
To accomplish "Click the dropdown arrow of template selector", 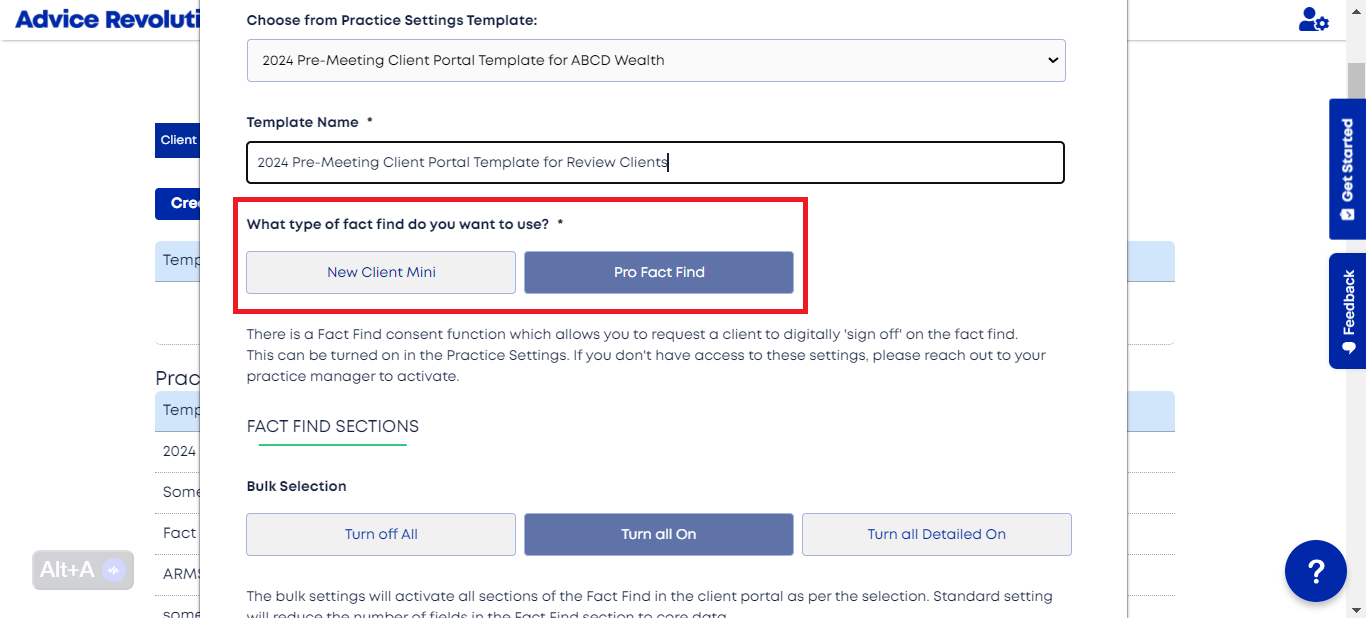I will 1052,60.
